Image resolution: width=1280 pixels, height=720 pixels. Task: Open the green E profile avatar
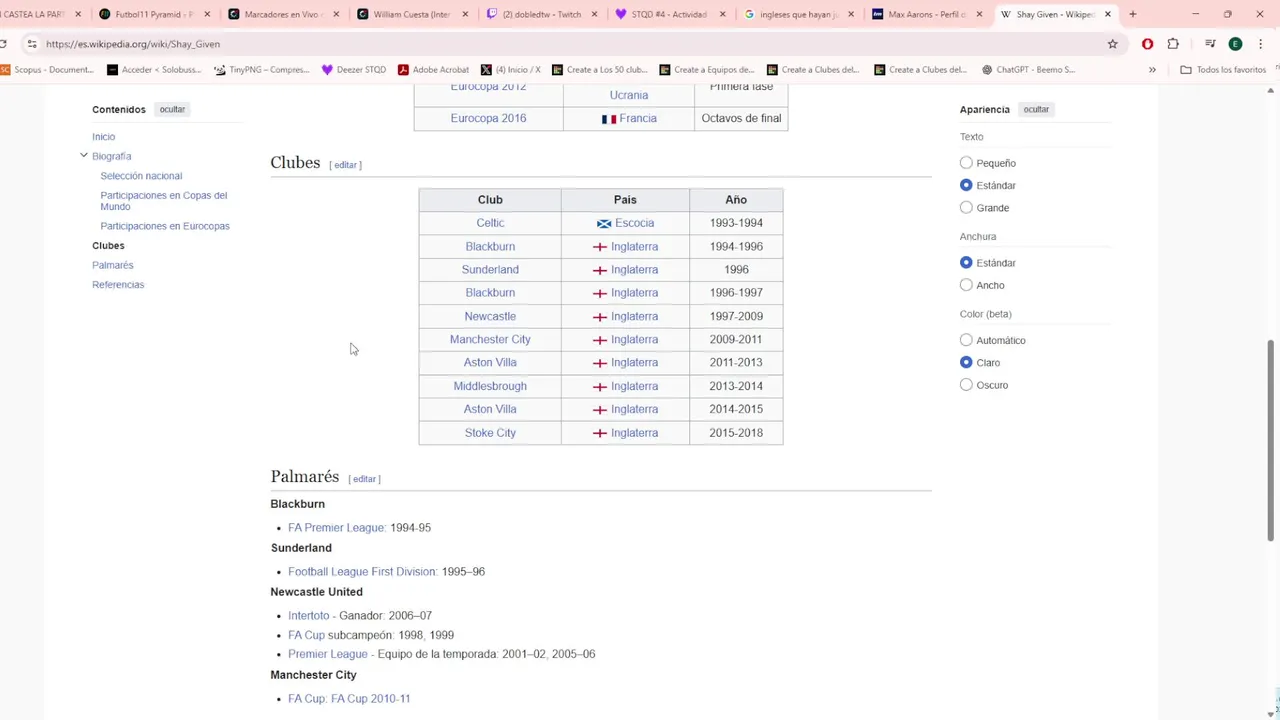1235,44
